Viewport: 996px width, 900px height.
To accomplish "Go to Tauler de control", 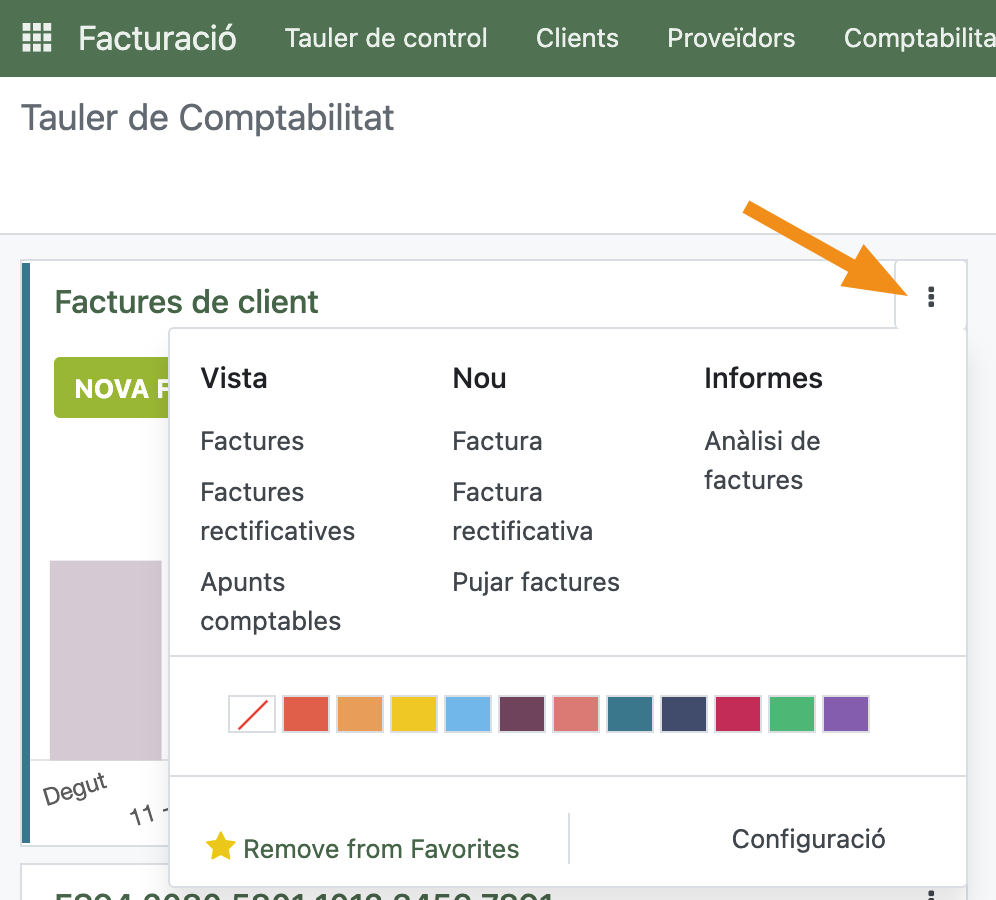I will tap(386, 38).
